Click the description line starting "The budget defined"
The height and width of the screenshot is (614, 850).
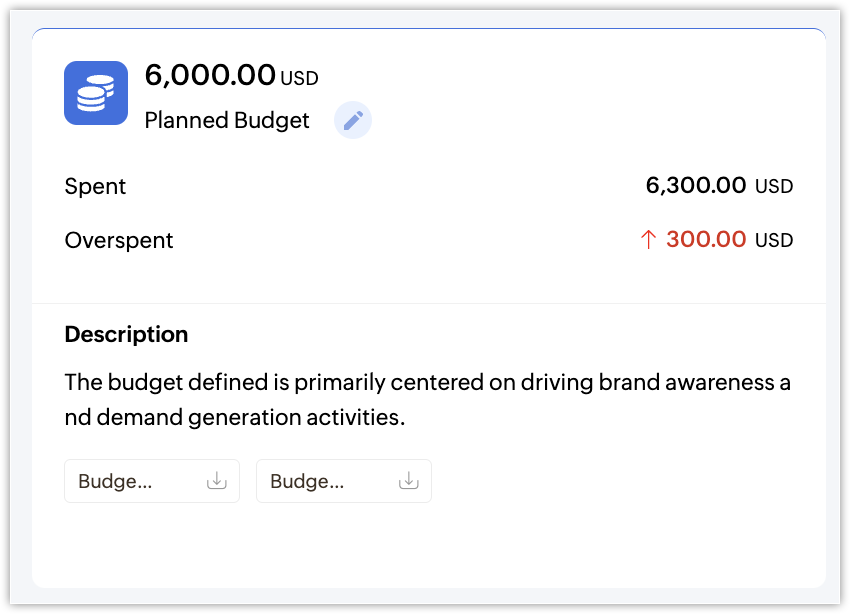click(x=428, y=382)
